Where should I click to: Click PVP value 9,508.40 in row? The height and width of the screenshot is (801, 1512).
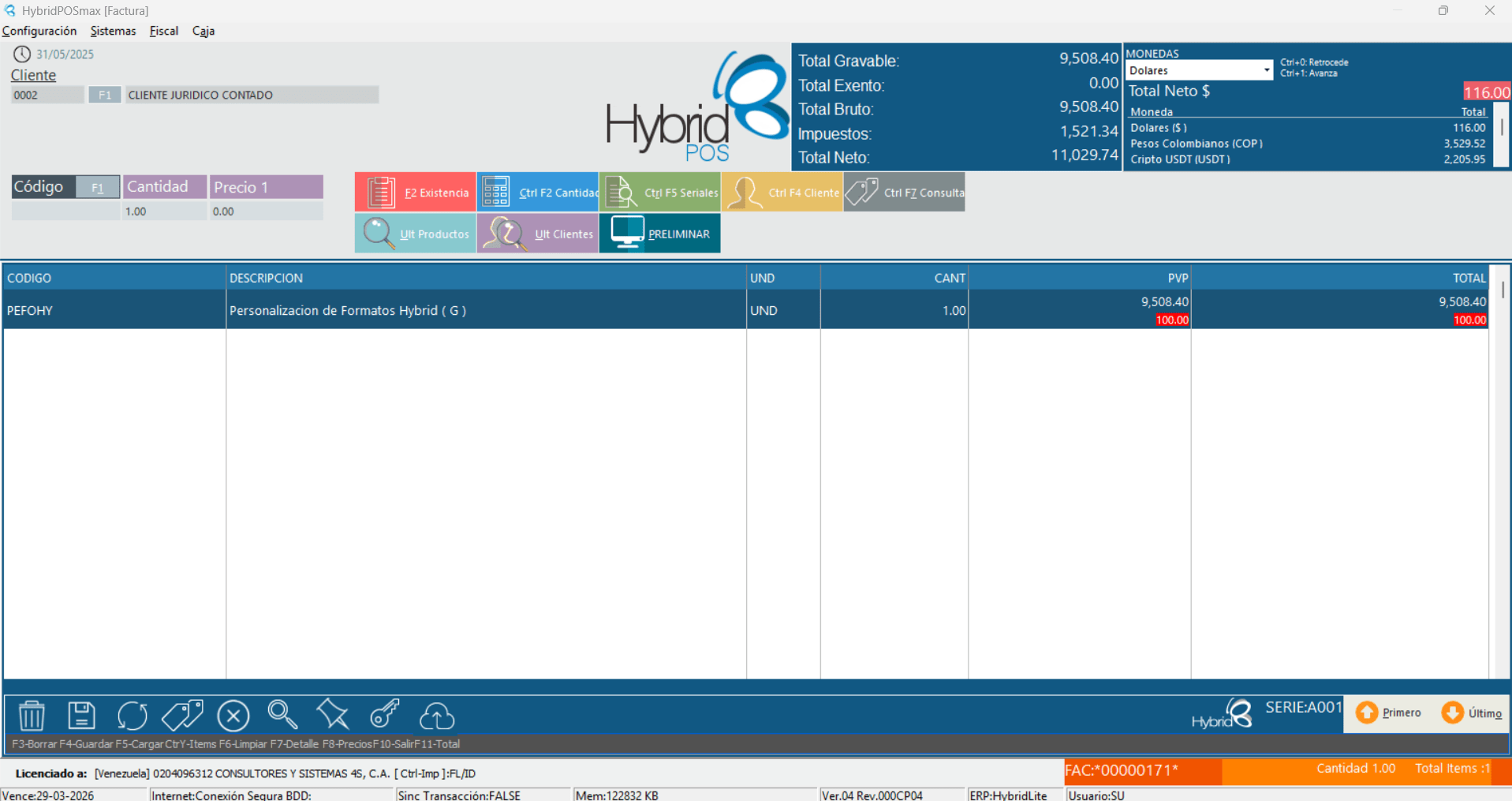(x=1164, y=301)
